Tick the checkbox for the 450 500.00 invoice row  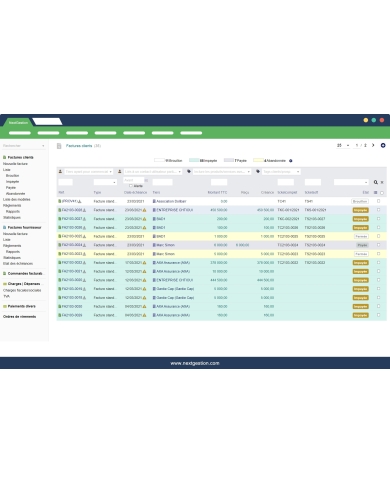point(379,210)
